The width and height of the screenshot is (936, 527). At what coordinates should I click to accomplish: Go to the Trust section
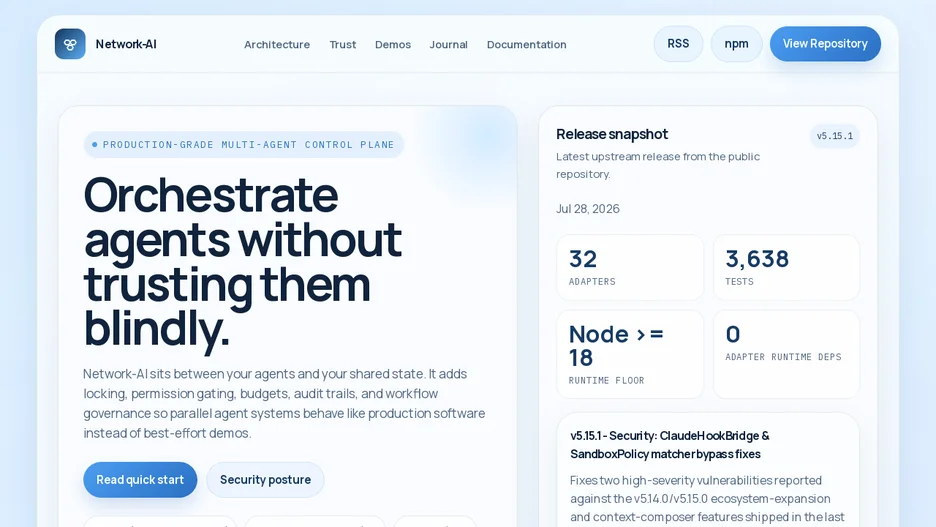tap(343, 45)
